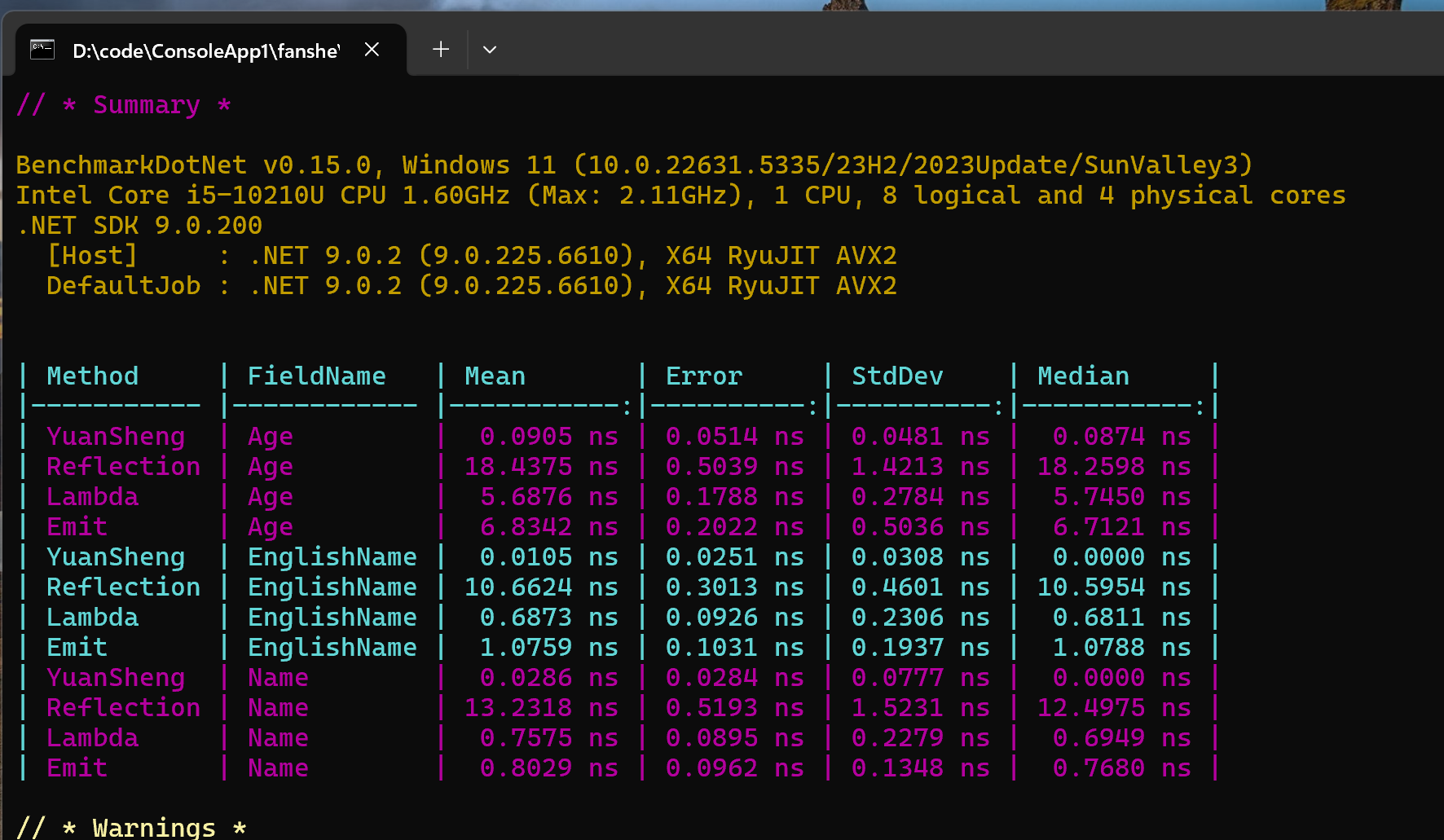
Task: Click the 'Method' column header
Action: point(92,376)
